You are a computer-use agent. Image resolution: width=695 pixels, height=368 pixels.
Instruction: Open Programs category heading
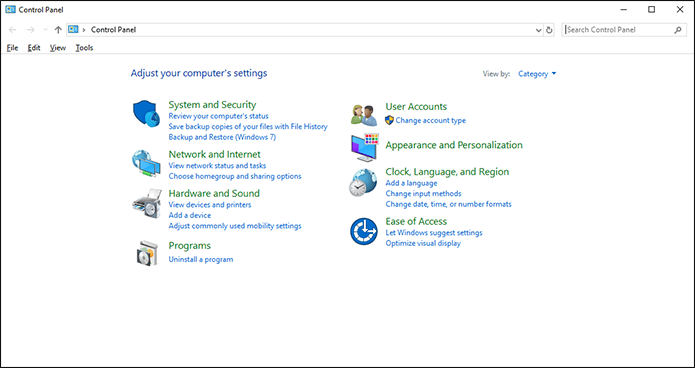190,246
